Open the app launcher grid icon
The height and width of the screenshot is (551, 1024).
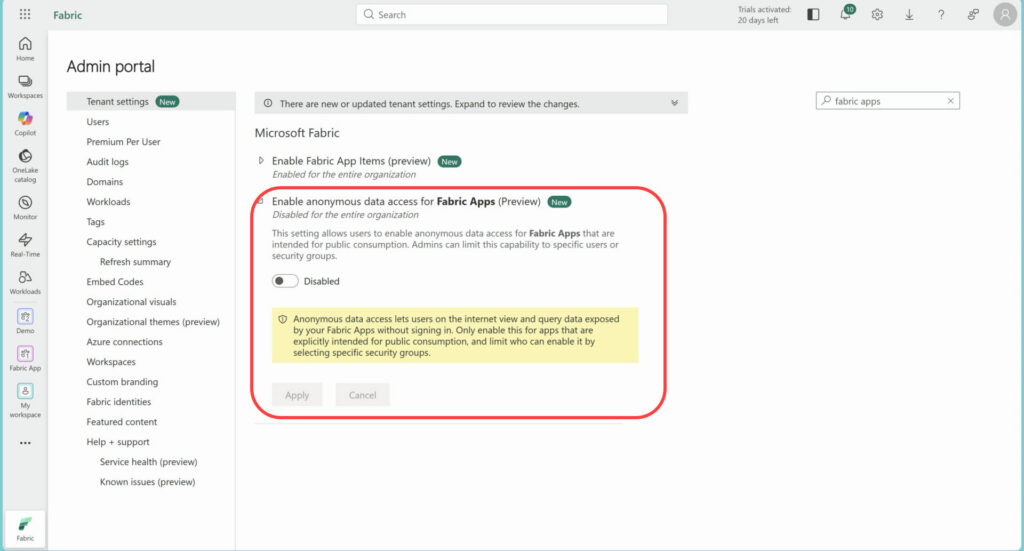click(x=25, y=14)
